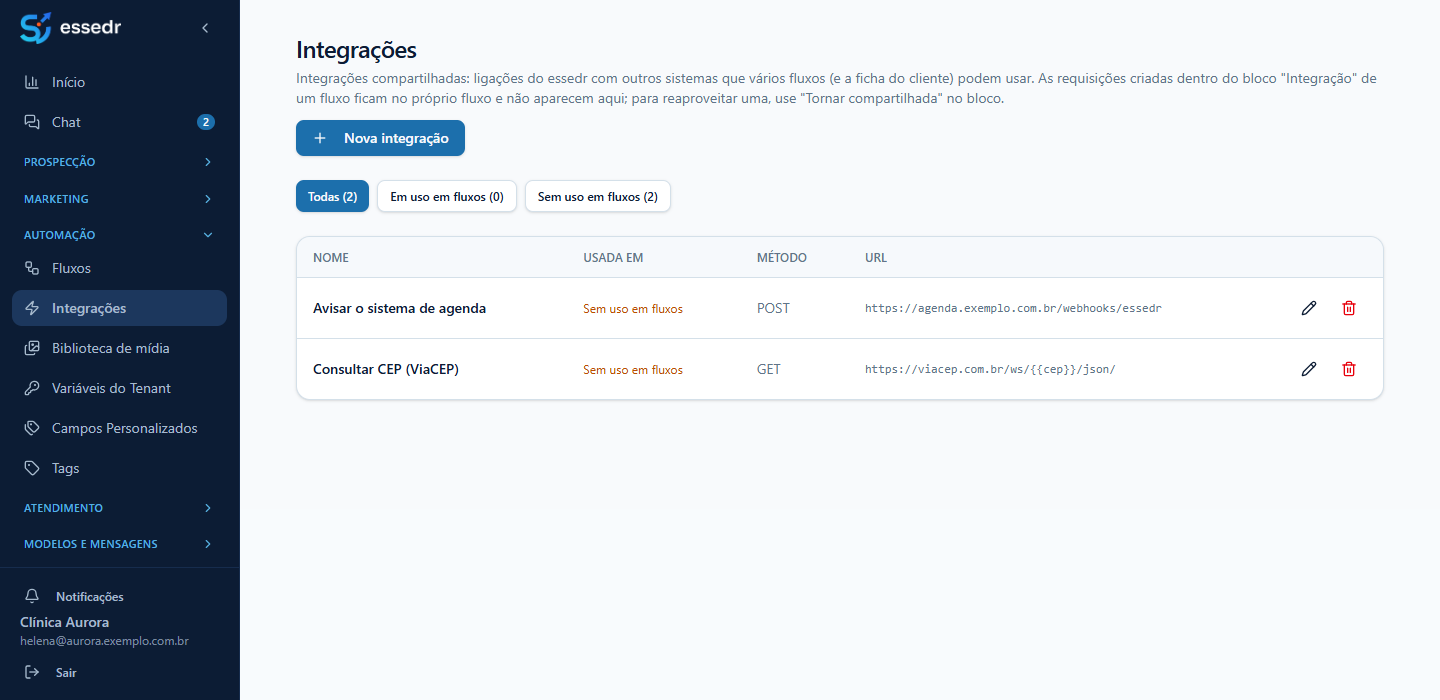Click the Fluxos workflow icon
Image resolution: width=1440 pixels, height=700 pixels.
pos(32,268)
